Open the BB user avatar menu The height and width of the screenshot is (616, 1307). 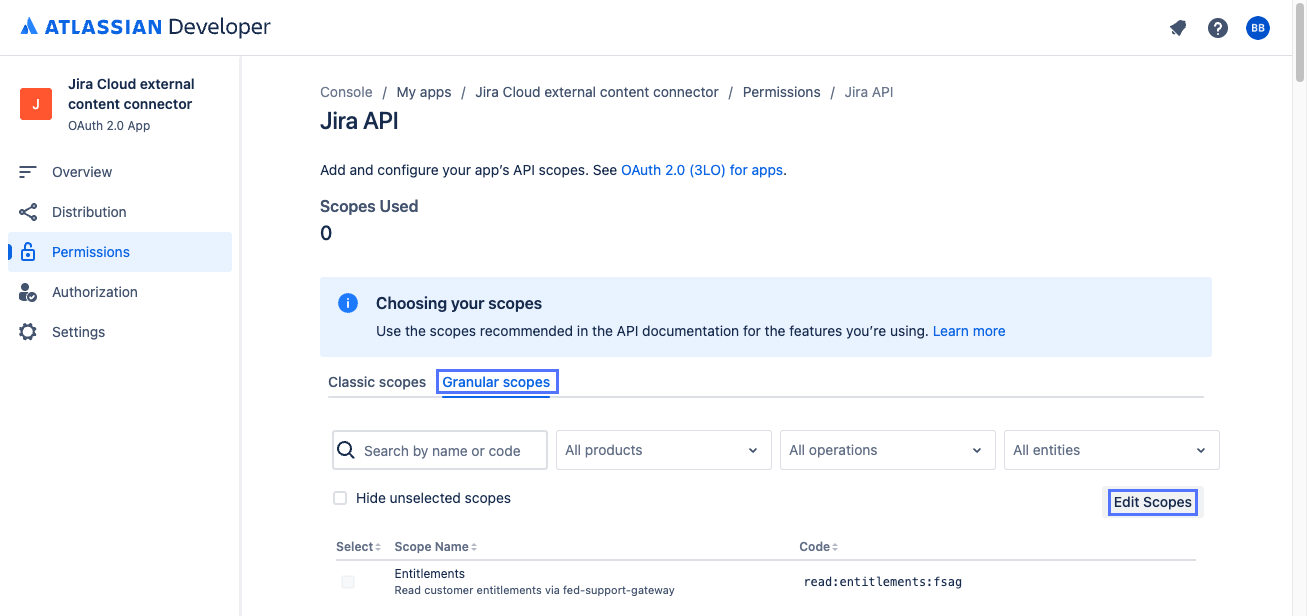point(1258,28)
